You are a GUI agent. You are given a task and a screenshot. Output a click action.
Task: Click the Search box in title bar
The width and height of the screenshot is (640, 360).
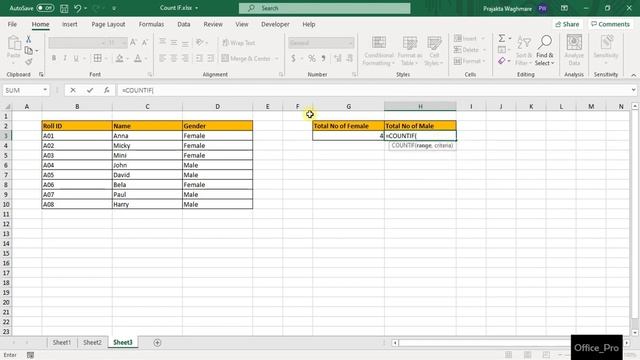click(324, 8)
